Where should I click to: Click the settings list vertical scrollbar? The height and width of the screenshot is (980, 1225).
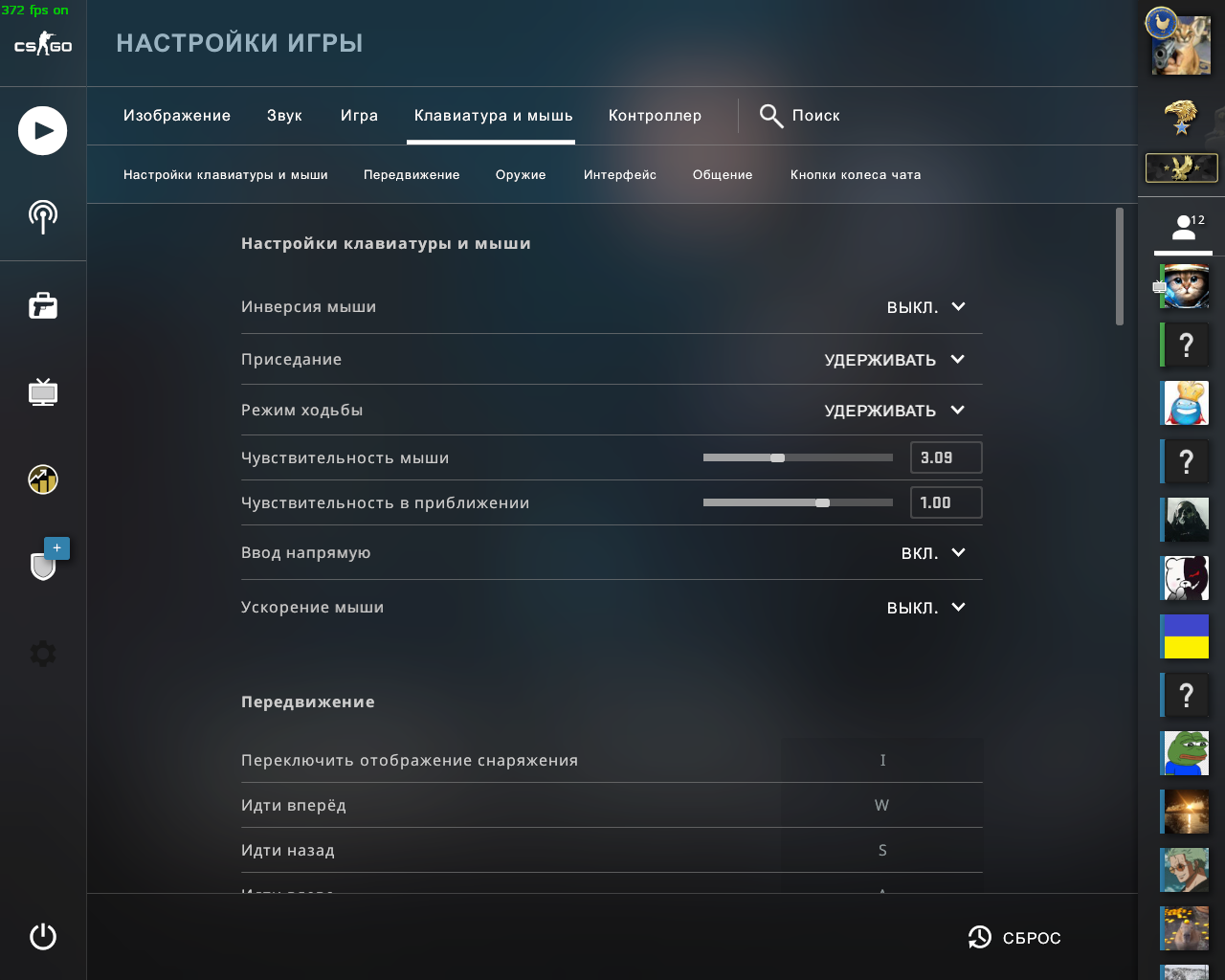(1120, 266)
